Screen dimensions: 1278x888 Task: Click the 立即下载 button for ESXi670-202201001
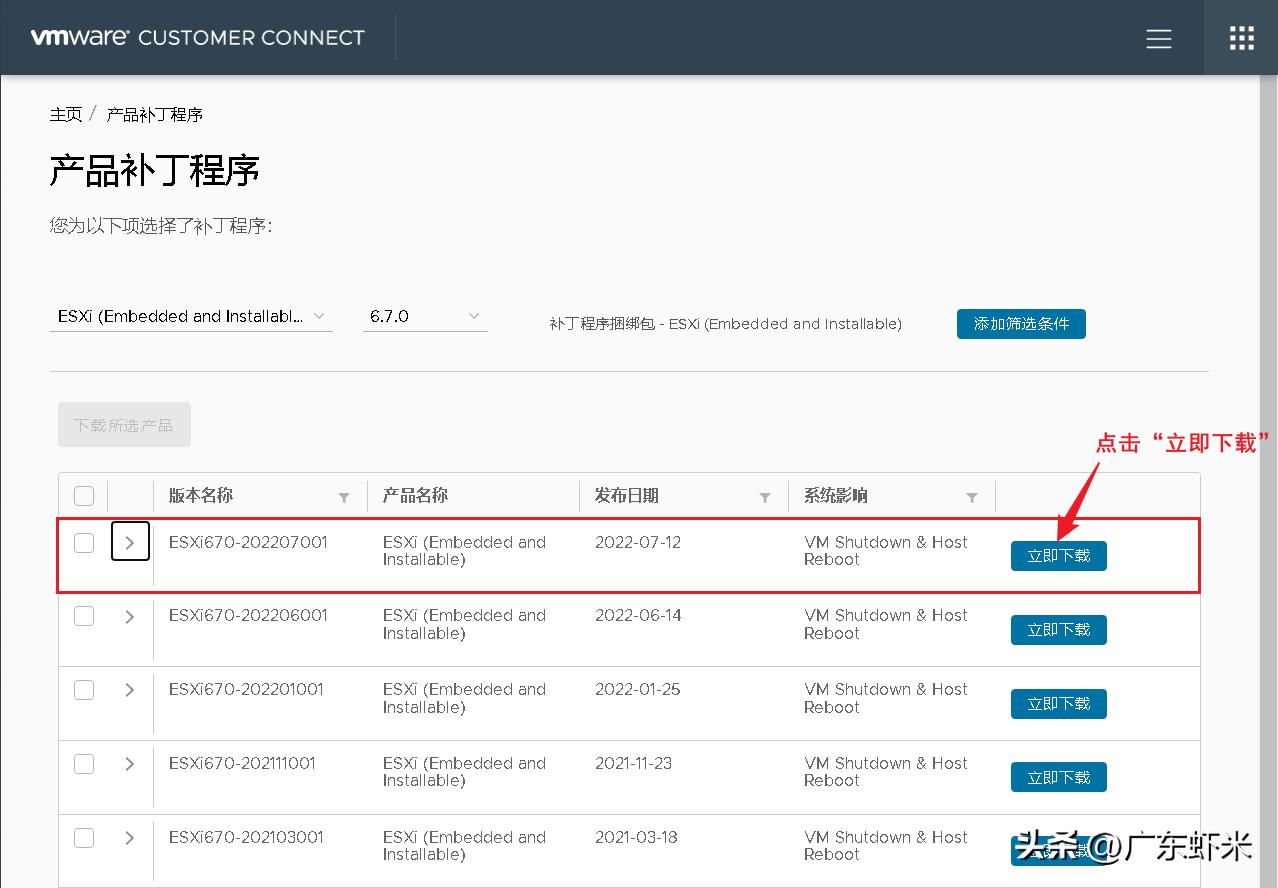1058,703
